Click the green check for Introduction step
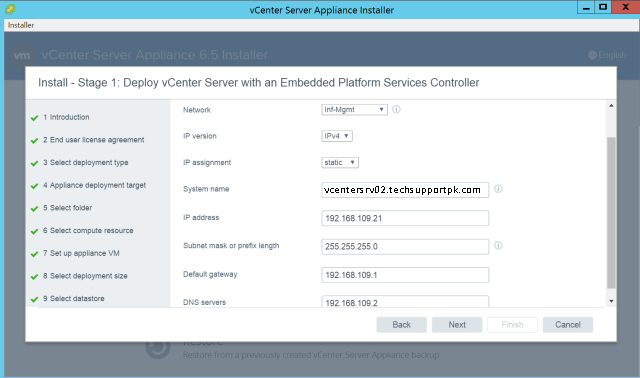Viewport: 640px width, 378px height. [34, 118]
